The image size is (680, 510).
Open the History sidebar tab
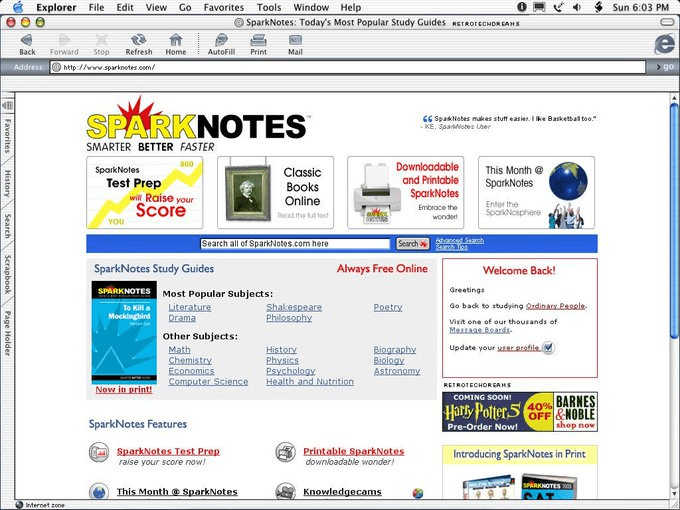8,184
